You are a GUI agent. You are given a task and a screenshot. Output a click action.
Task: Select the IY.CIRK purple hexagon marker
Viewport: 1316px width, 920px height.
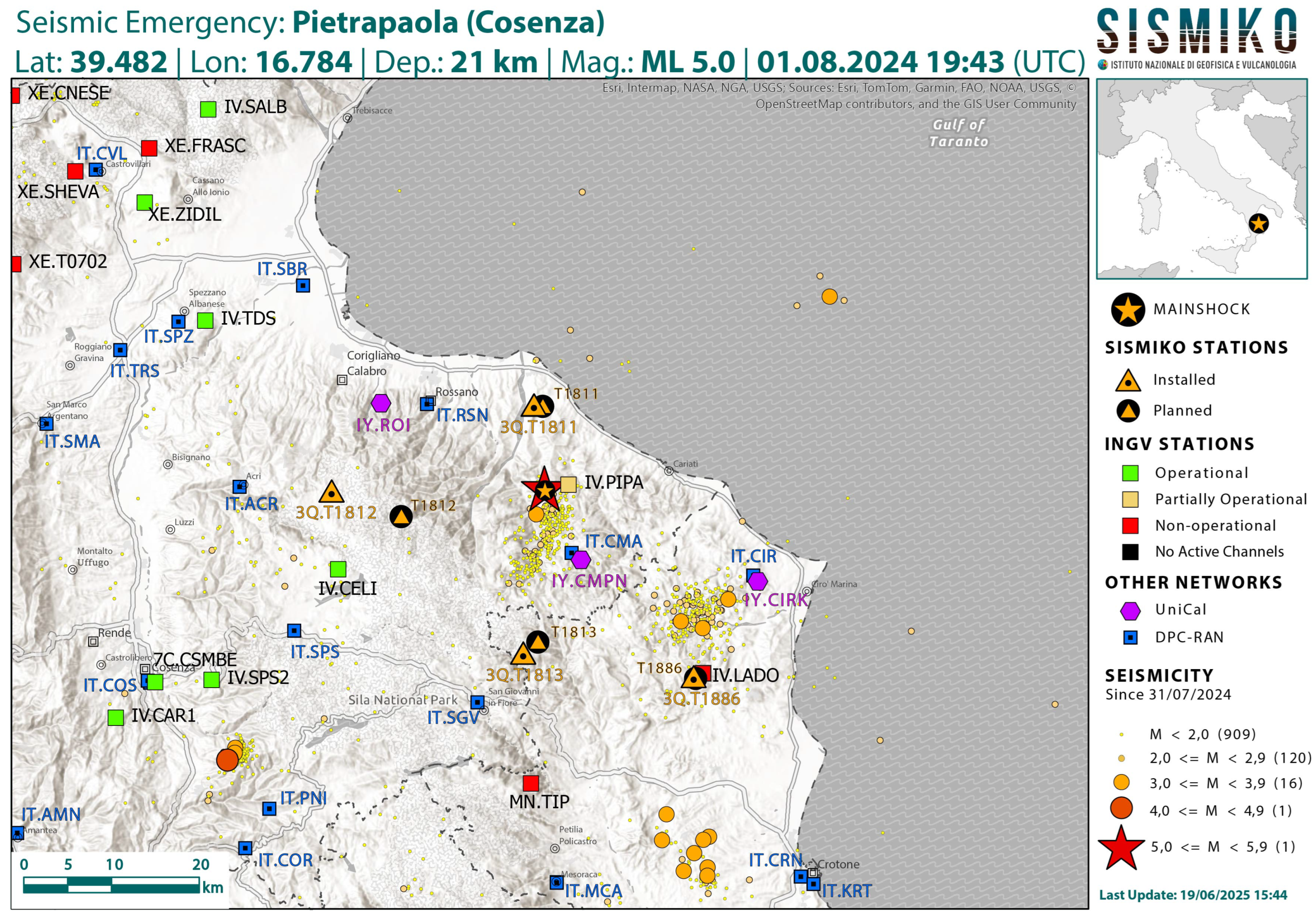[x=758, y=581]
